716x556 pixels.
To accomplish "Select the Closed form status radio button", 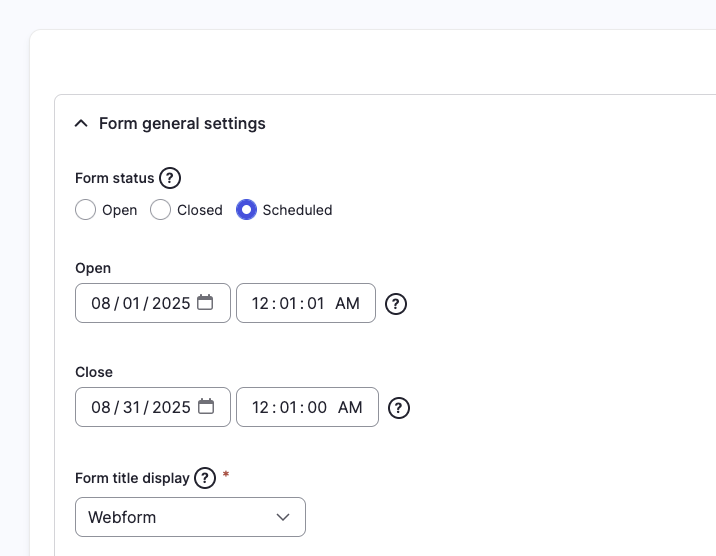I will [x=160, y=210].
